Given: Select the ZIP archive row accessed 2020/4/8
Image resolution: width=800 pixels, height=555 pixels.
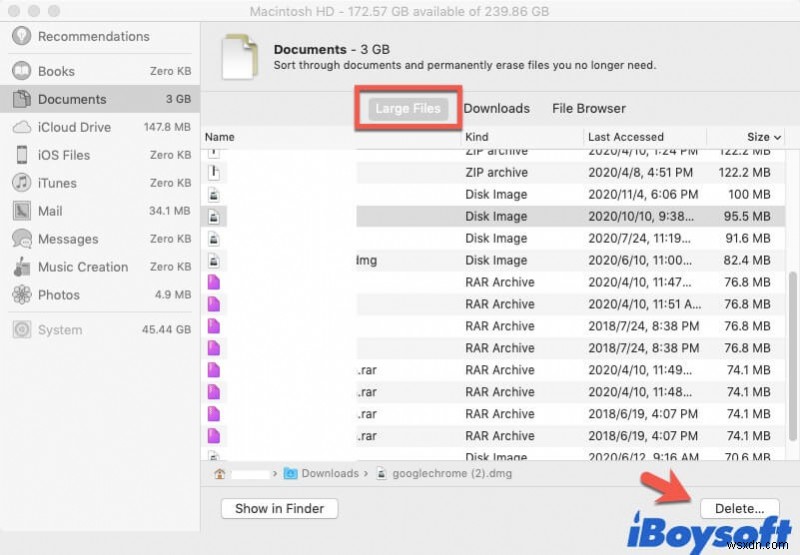Looking at the screenshot, I should (x=493, y=172).
